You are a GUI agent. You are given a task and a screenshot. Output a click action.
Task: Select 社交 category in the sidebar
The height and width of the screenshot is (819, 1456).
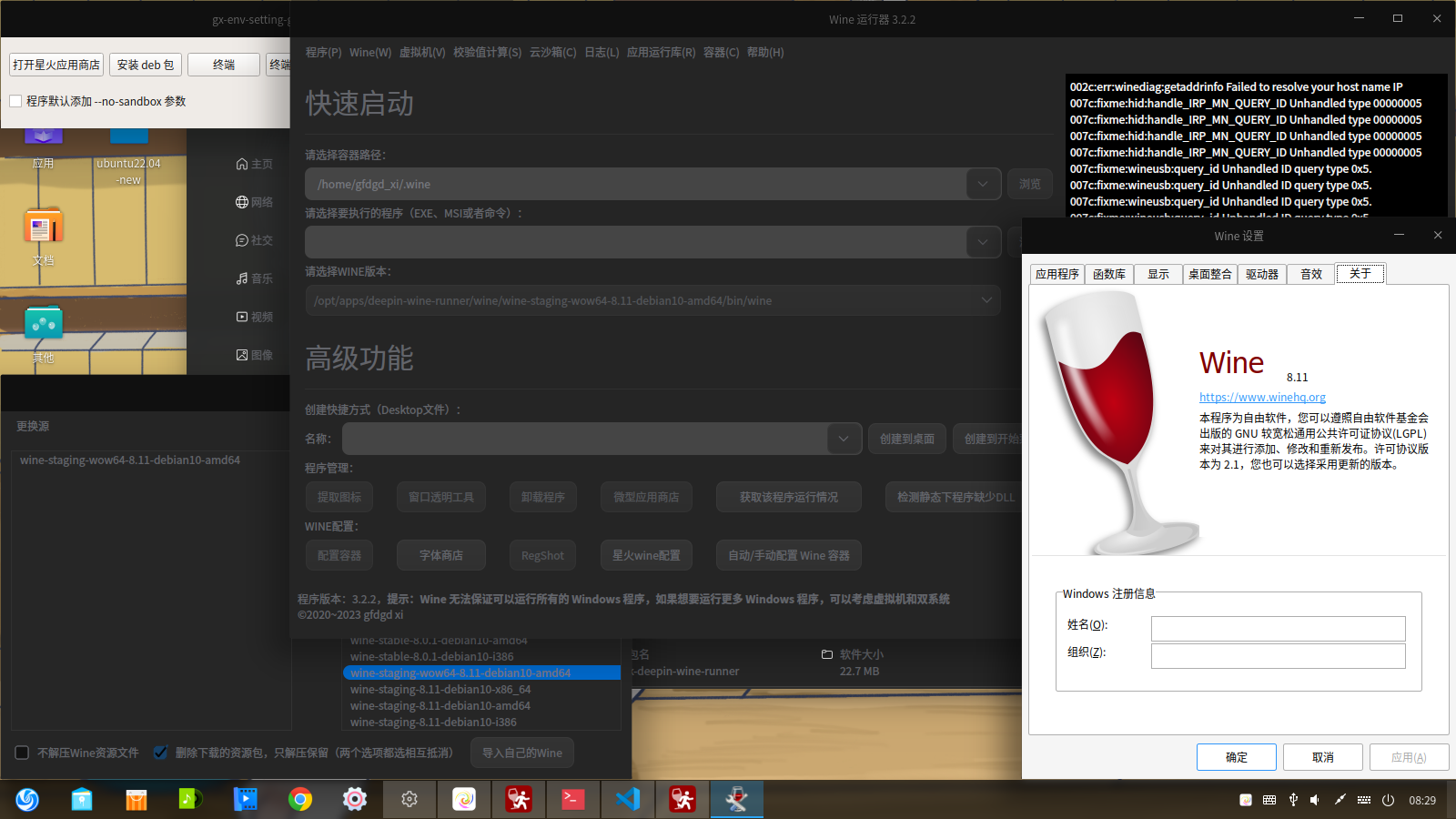click(x=254, y=240)
